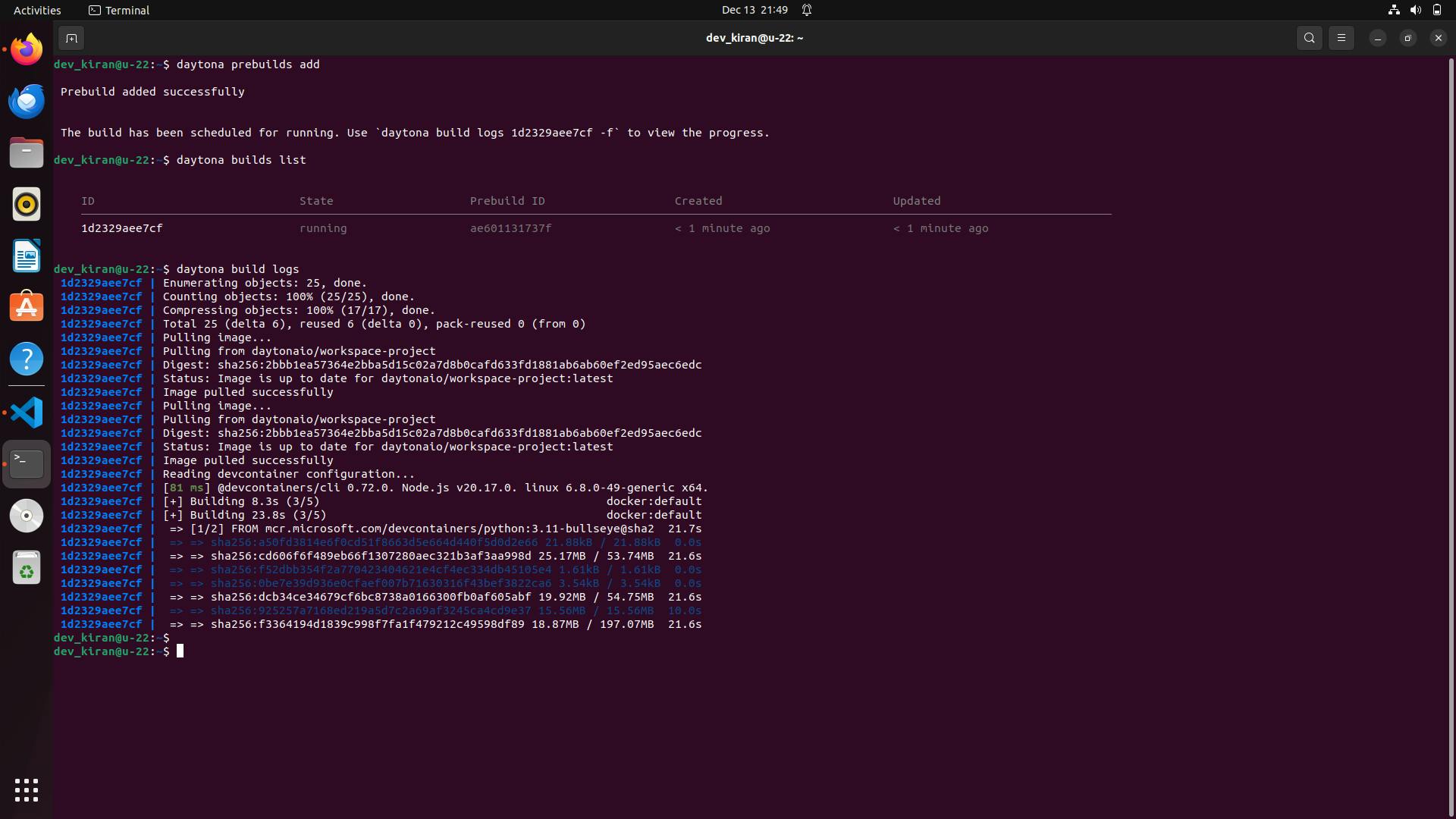Open the battery power icon
1456x819 pixels.
[x=1436, y=10]
